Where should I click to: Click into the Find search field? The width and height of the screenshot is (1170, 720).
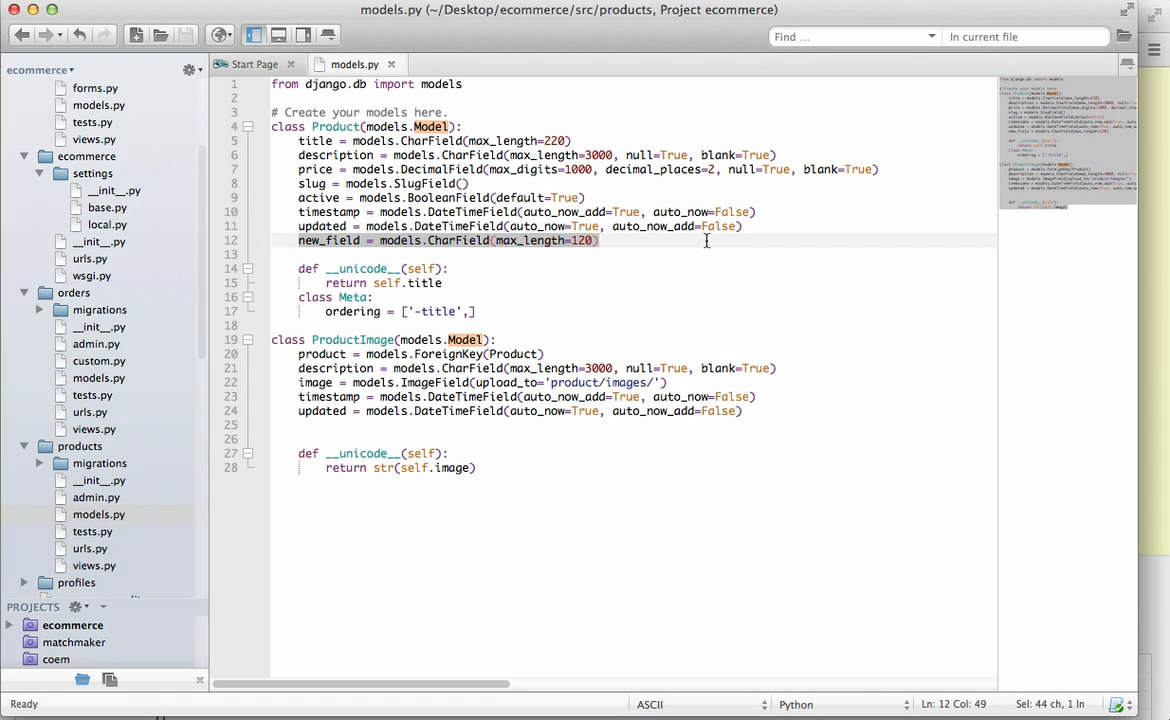point(847,37)
